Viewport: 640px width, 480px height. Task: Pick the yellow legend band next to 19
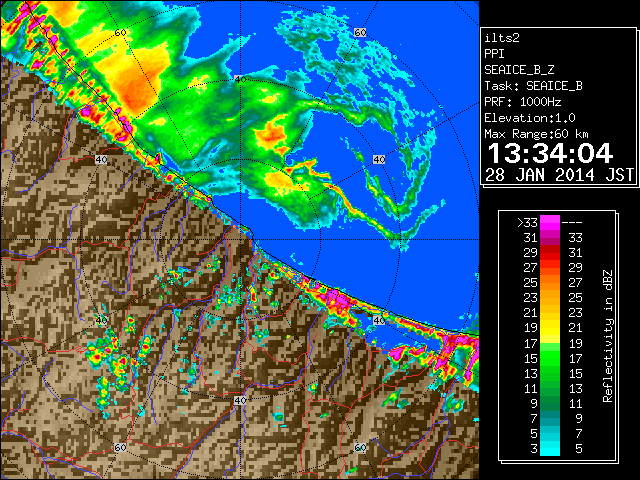click(550, 328)
